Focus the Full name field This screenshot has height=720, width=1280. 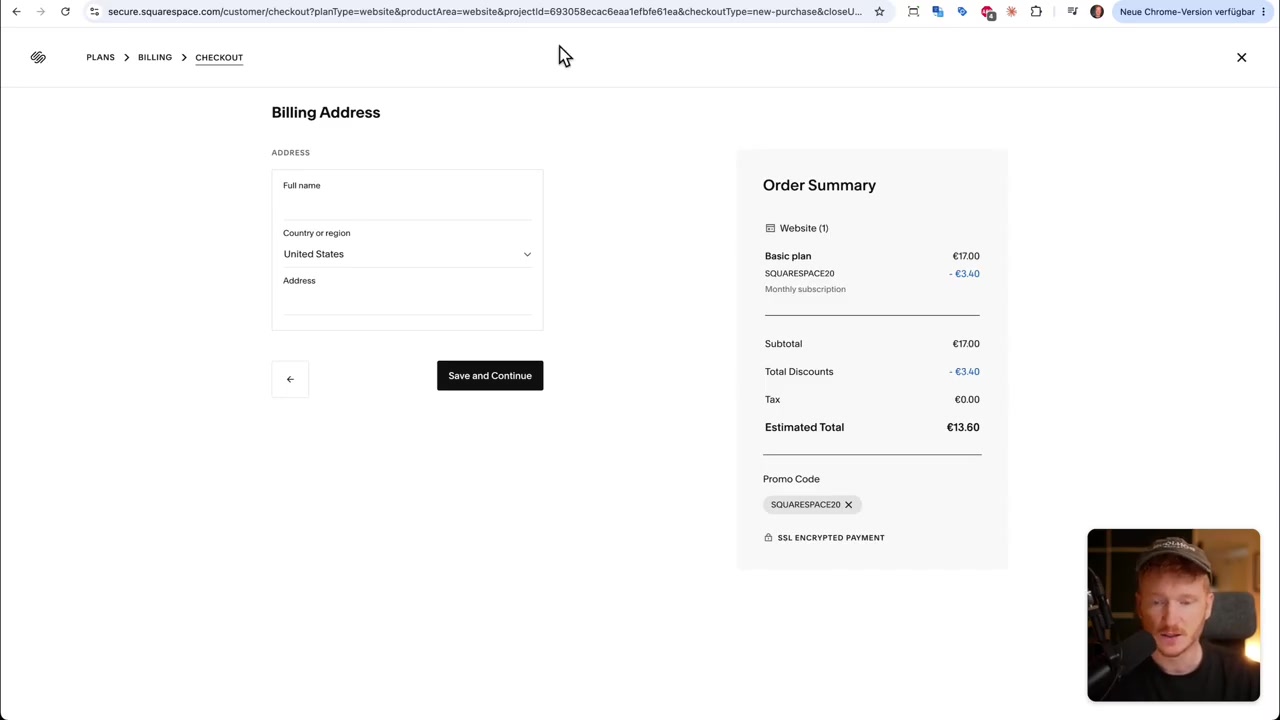pyautogui.click(x=407, y=207)
